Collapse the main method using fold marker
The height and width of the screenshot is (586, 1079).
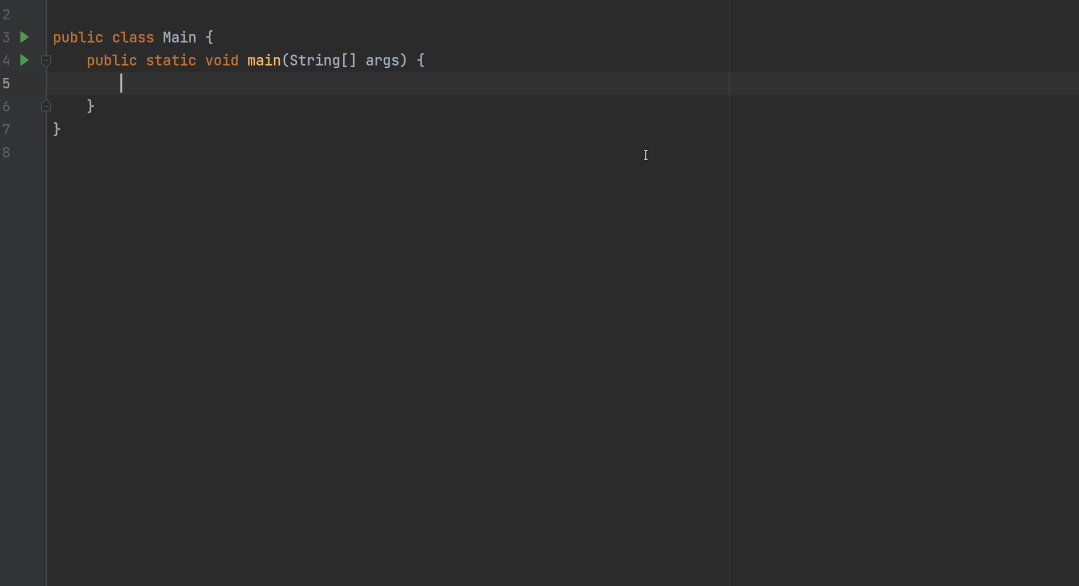tap(46, 60)
